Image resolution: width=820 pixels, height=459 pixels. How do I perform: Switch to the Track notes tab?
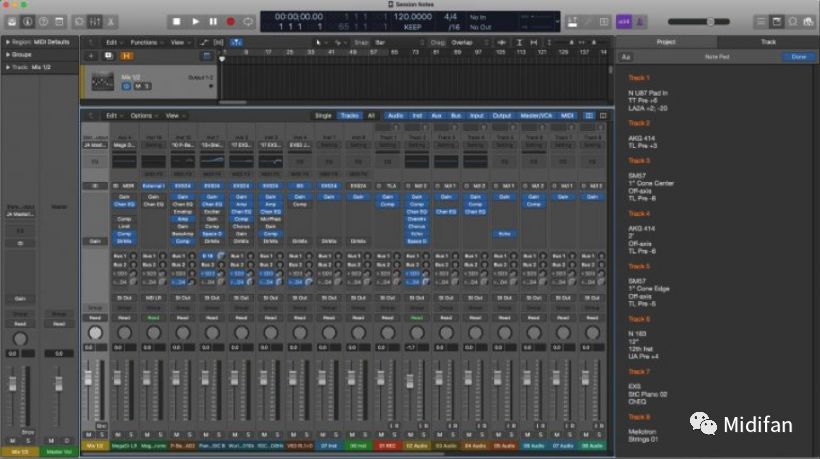[x=768, y=42]
